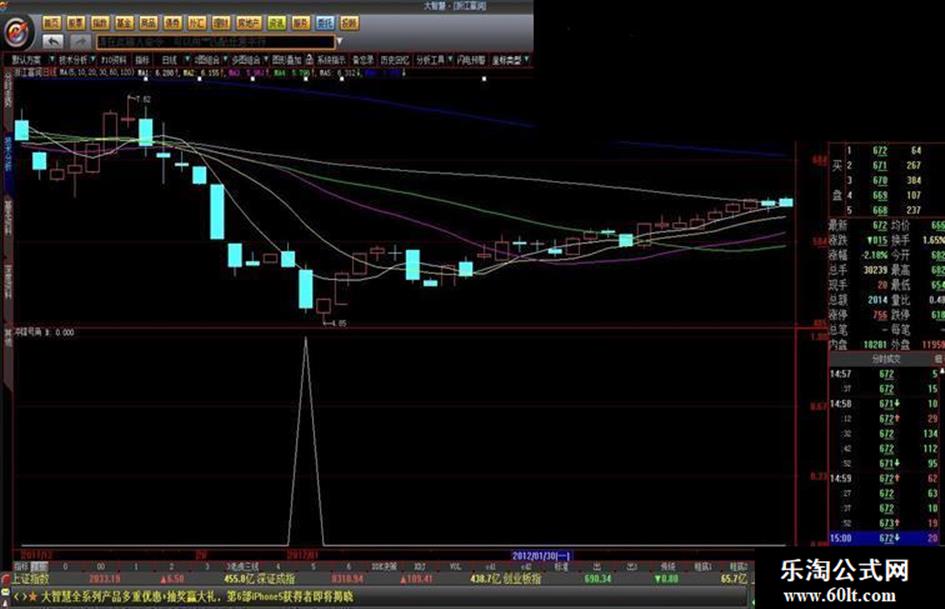Open the 基金 funds section
Screen dimensions: 945x609
click(124, 24)
